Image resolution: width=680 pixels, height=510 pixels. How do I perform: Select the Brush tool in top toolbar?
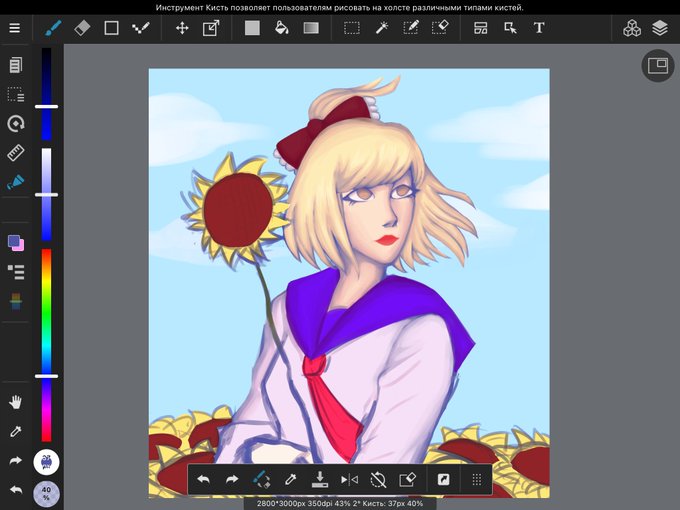(53, 28)
